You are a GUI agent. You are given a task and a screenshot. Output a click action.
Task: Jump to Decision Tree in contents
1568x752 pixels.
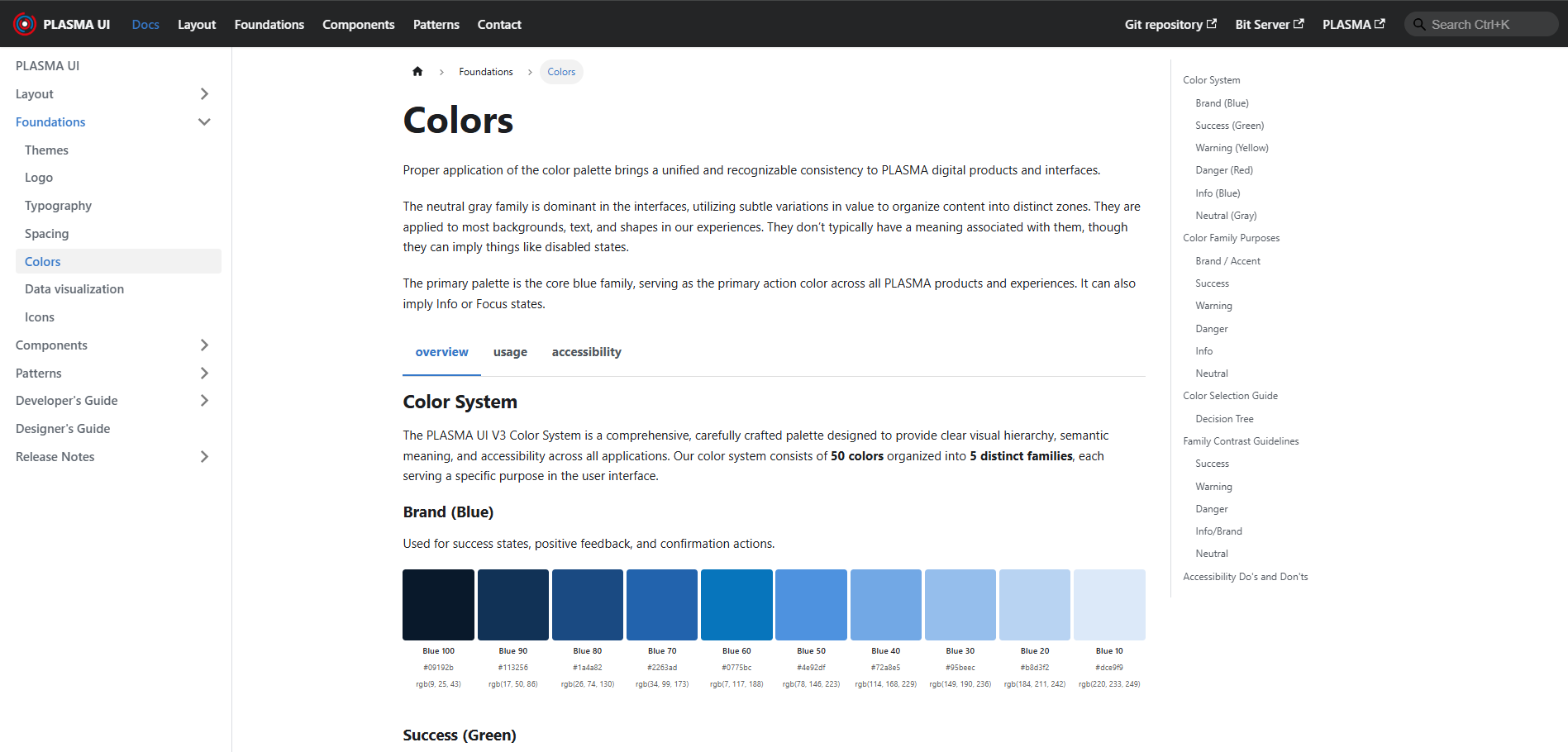1224,419
